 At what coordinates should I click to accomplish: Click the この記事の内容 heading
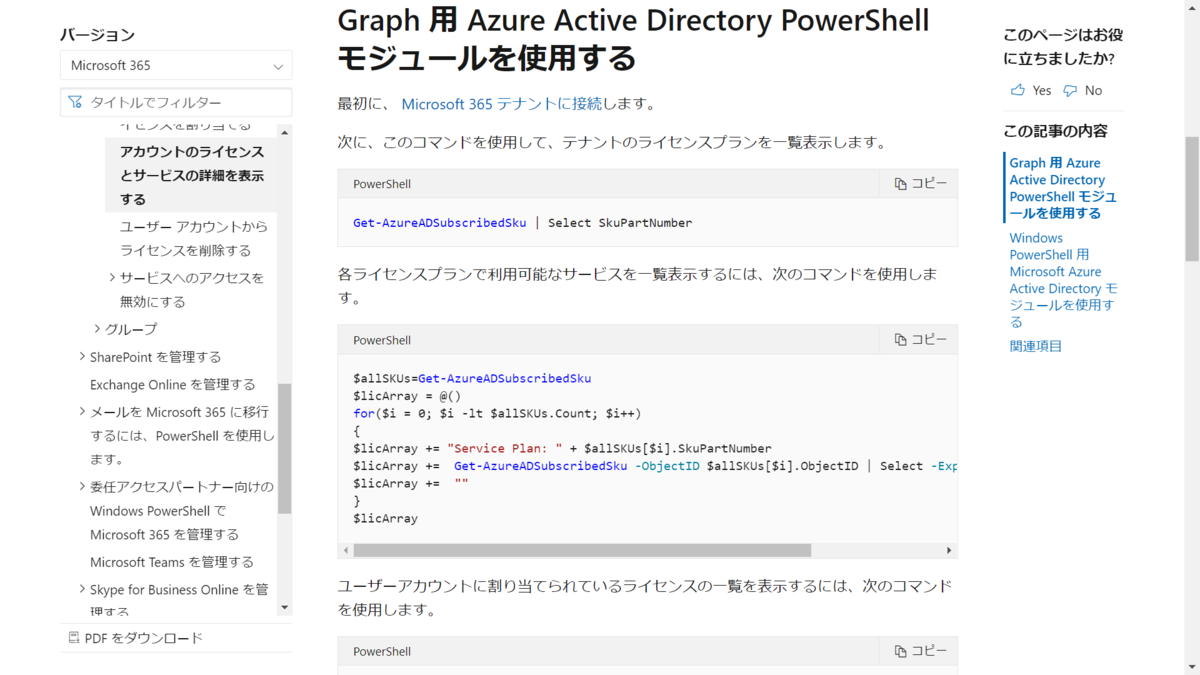coord(1055,131)
